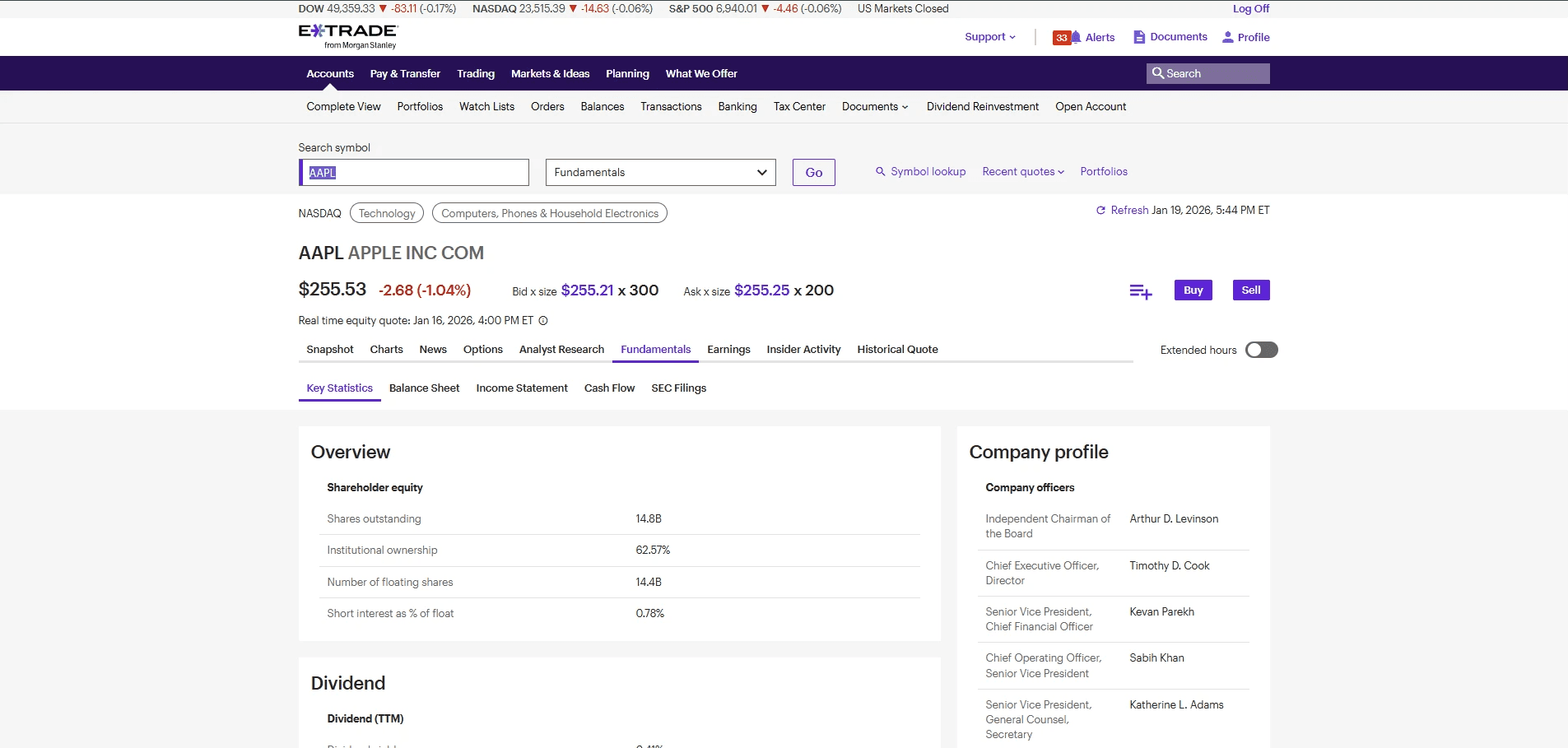Open Dividend Reinvestment page
Screen dimensions: 1568x748
[x=983, y=107]
